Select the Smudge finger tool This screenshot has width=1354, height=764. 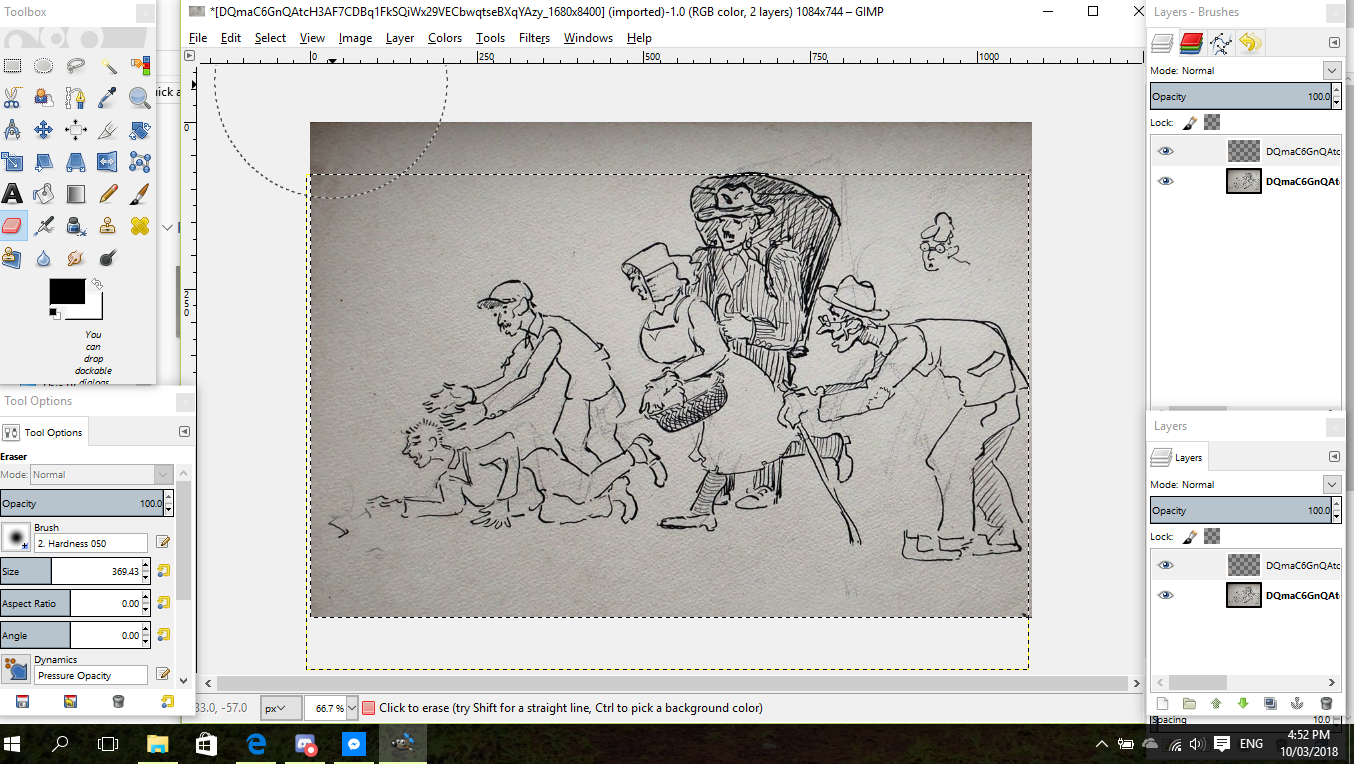76,258
